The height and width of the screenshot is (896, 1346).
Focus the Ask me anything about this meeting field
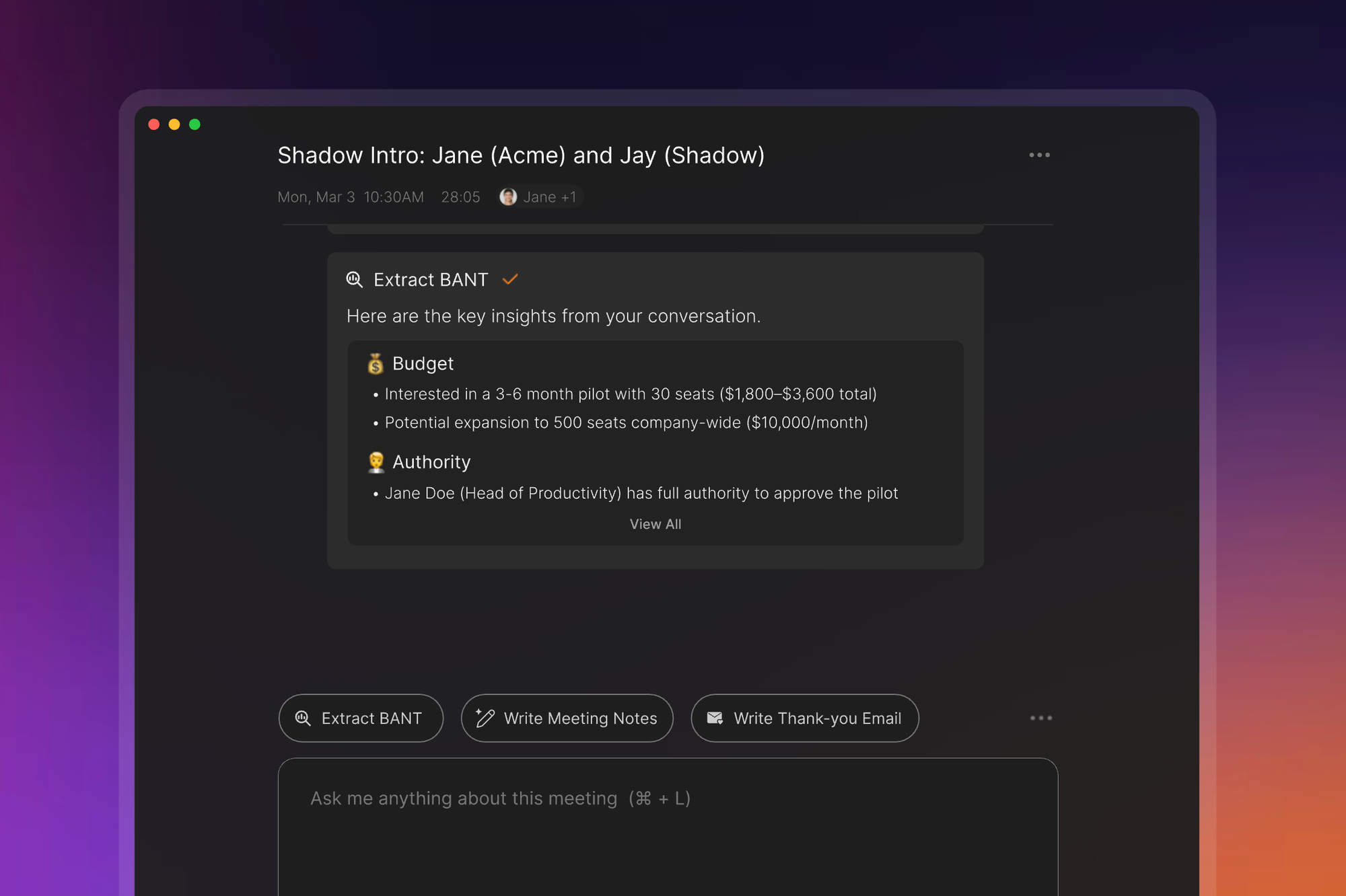point(668,827)
